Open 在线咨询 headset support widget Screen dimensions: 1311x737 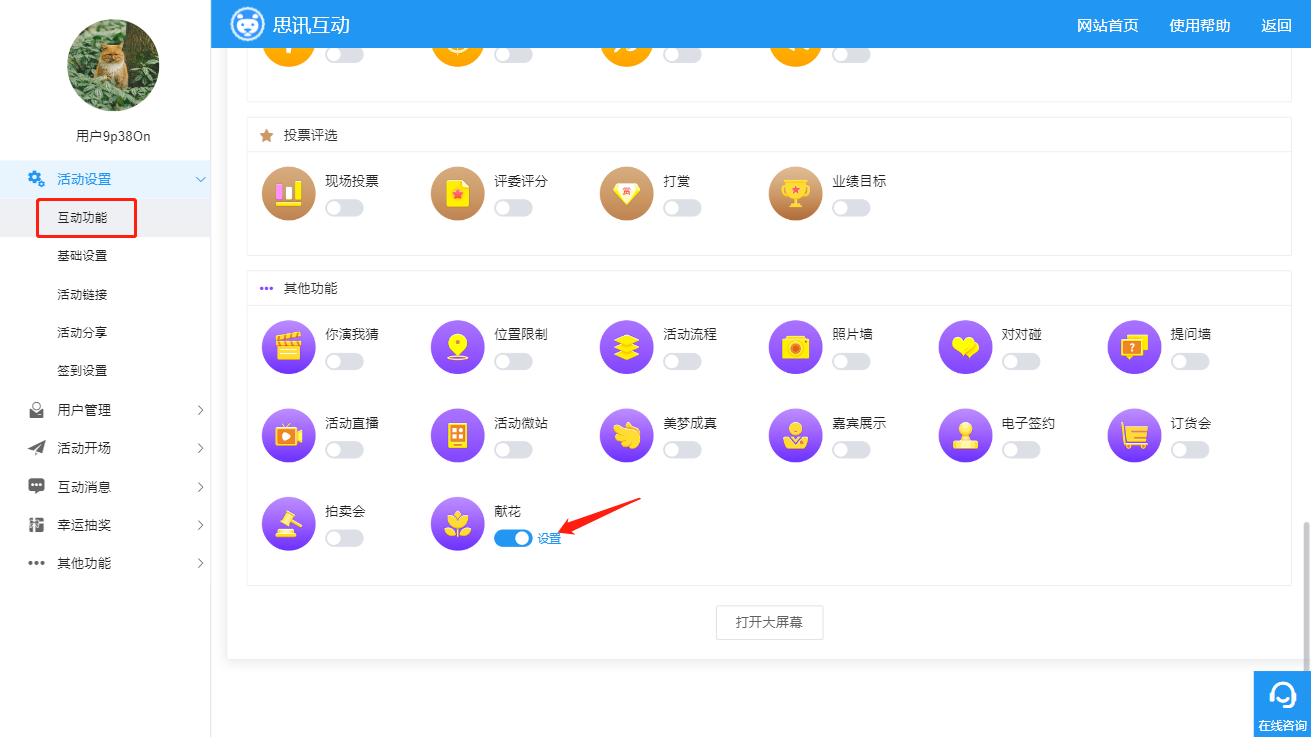1282,704
